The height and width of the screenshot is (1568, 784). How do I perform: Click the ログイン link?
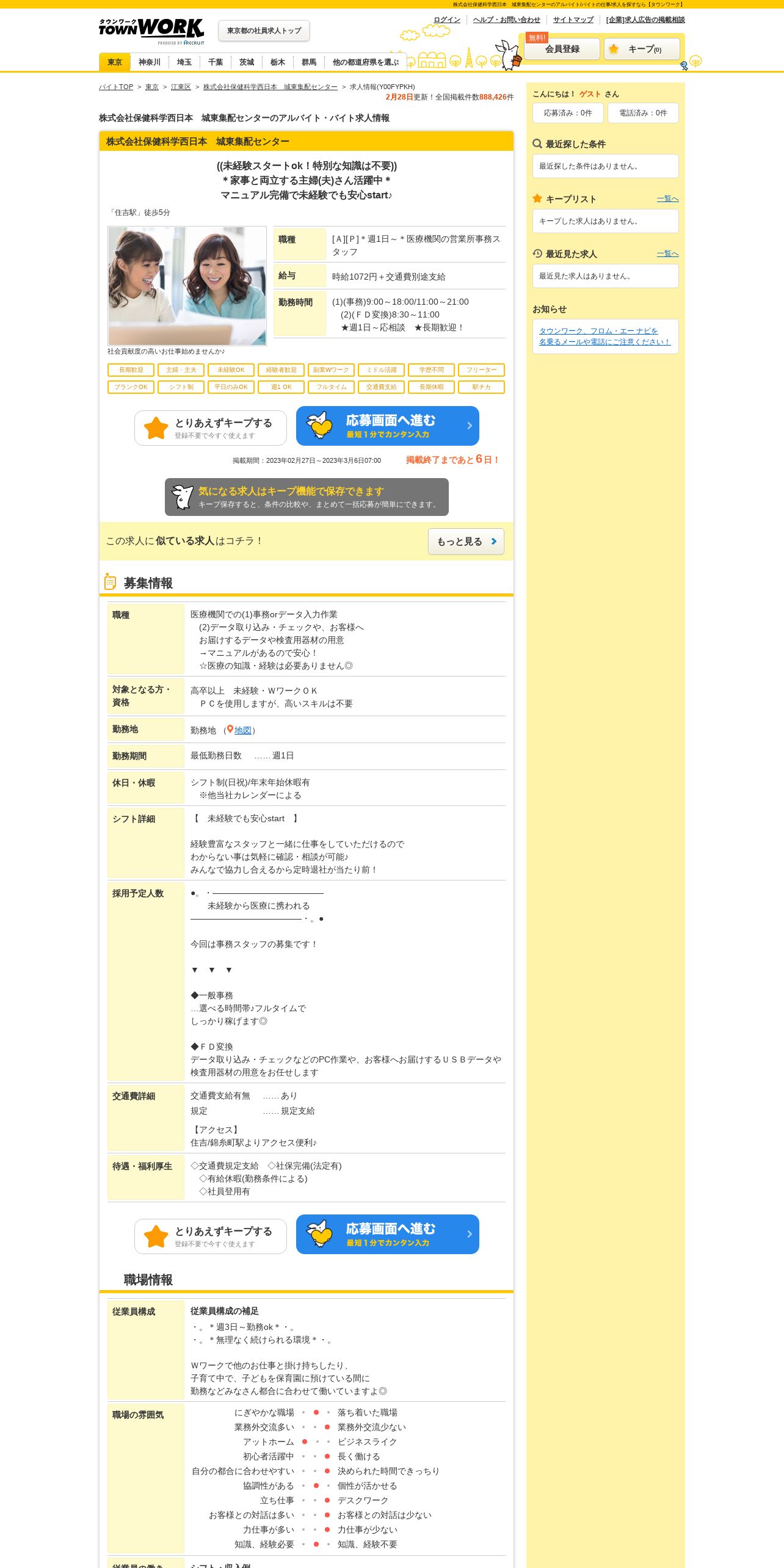tap(447, 20)
